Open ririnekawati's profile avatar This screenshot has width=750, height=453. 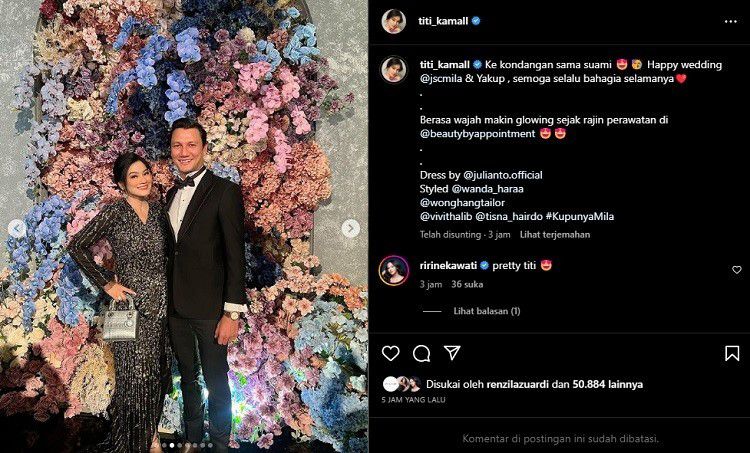click(x=393, y=270)
